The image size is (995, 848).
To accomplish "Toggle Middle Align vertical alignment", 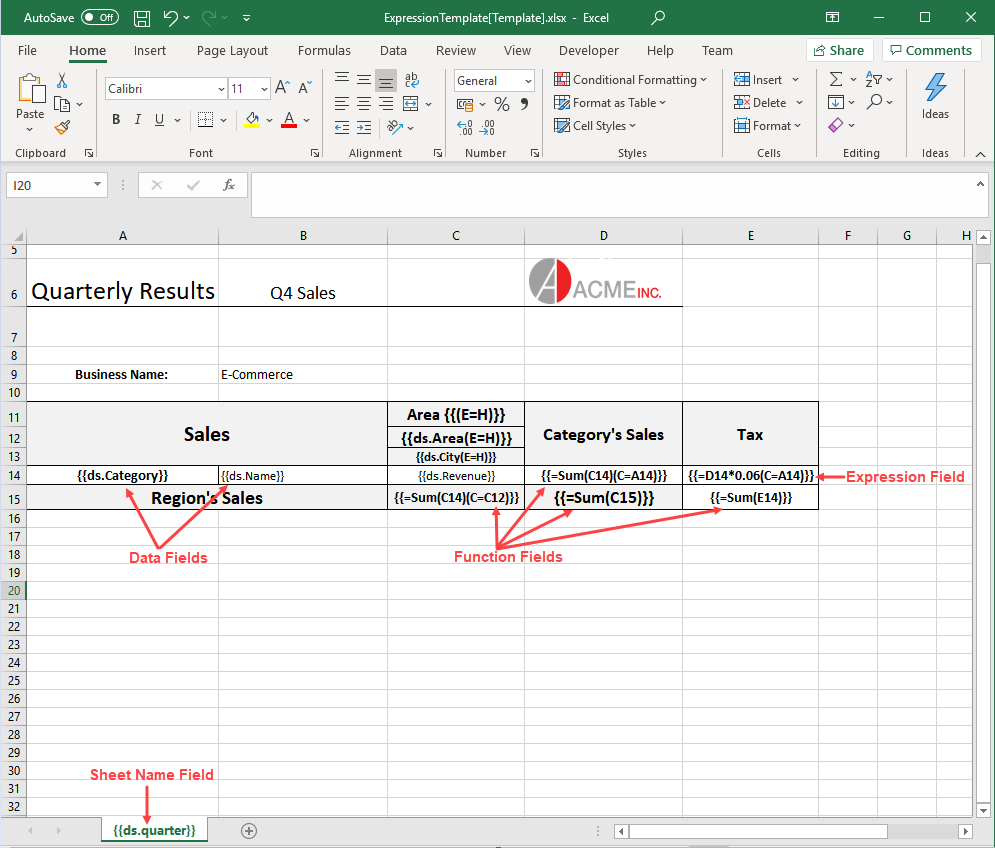I will pos(364,80).
